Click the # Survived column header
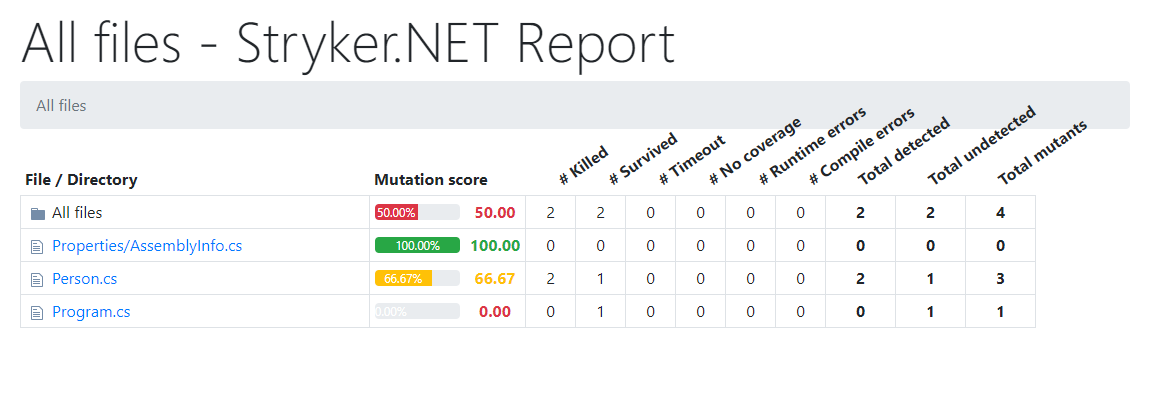The image size is (1153, 395). point(643,159)
